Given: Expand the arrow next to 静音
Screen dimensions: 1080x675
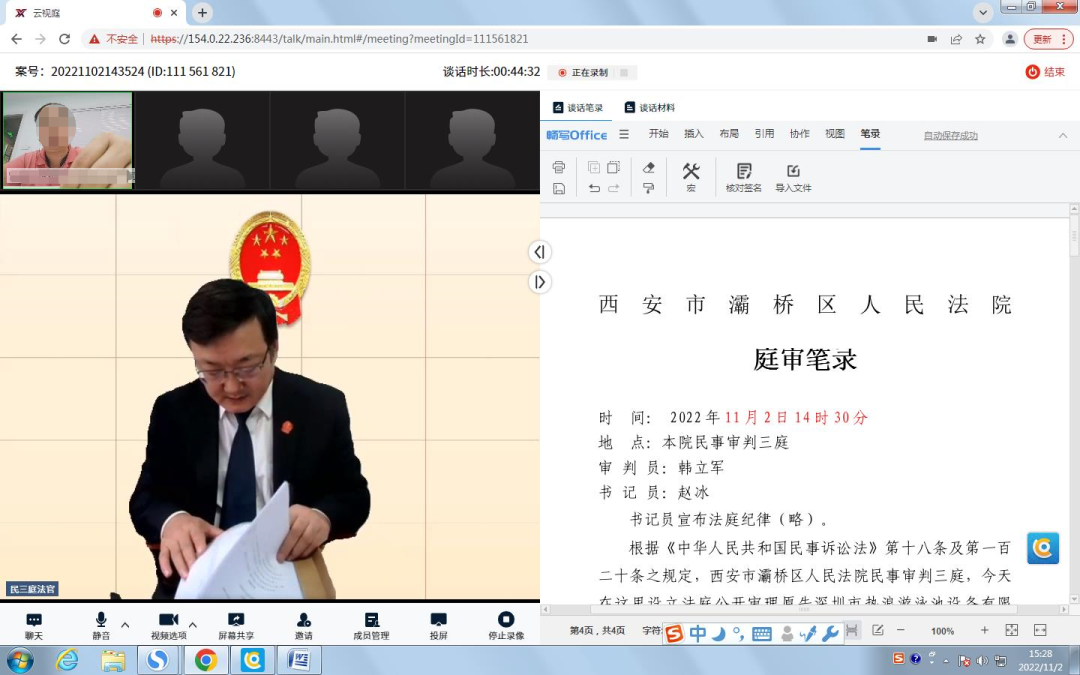Looking at the screenshot, I should [x=125, y=625].
